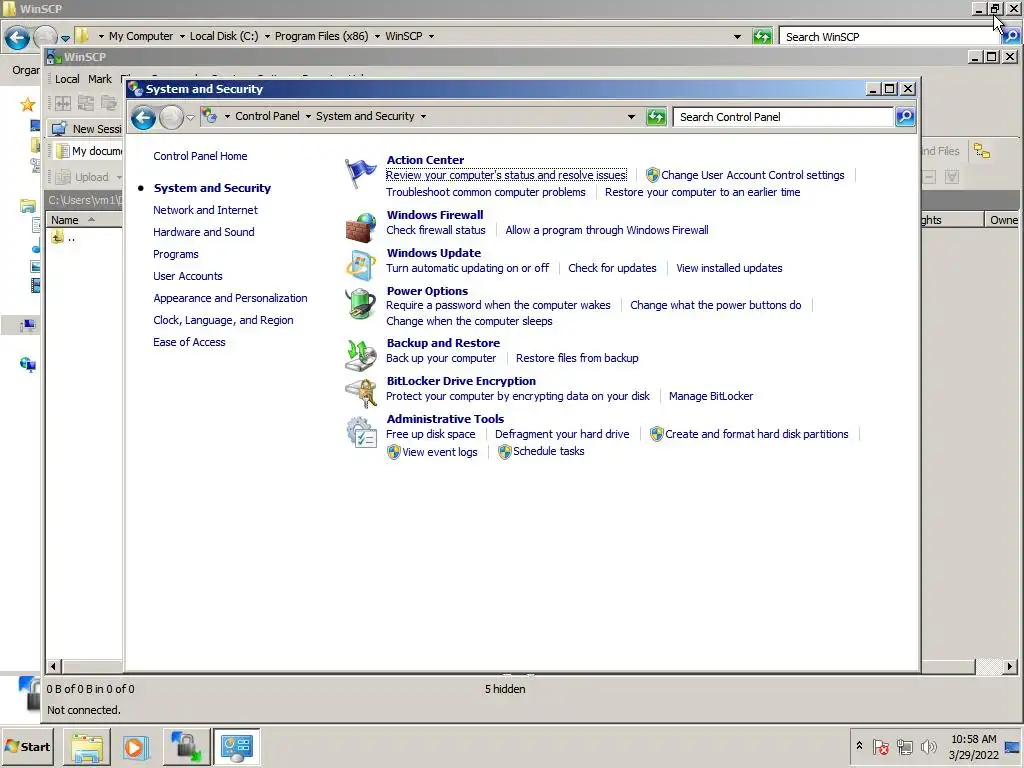This screenshot has height=768, width=1024.
Task: Open Windows Explorer from the taskbar
Action: coord(87,747)
